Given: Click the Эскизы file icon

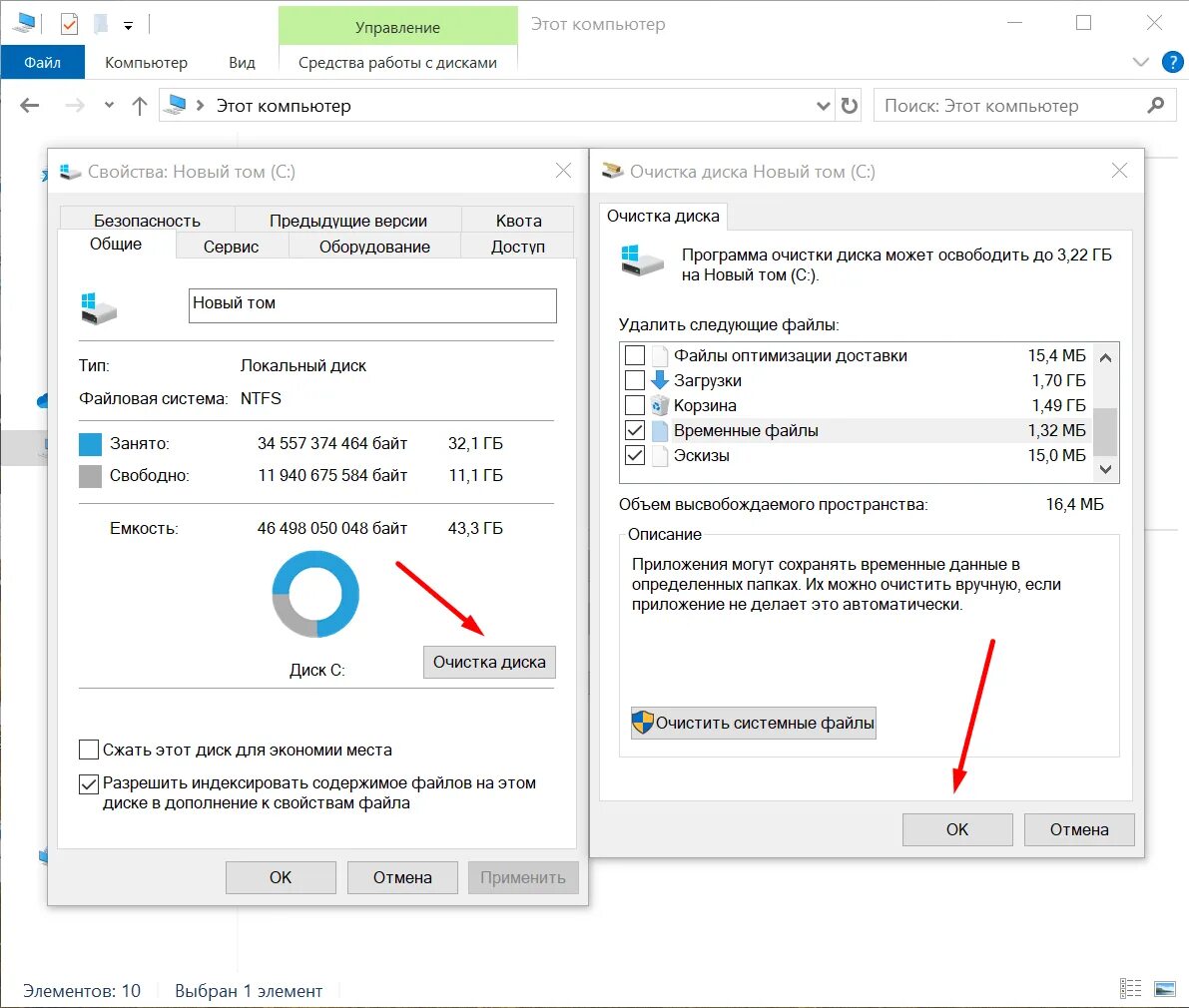Looking at the screenshot, I should click(x=660, y=455).
